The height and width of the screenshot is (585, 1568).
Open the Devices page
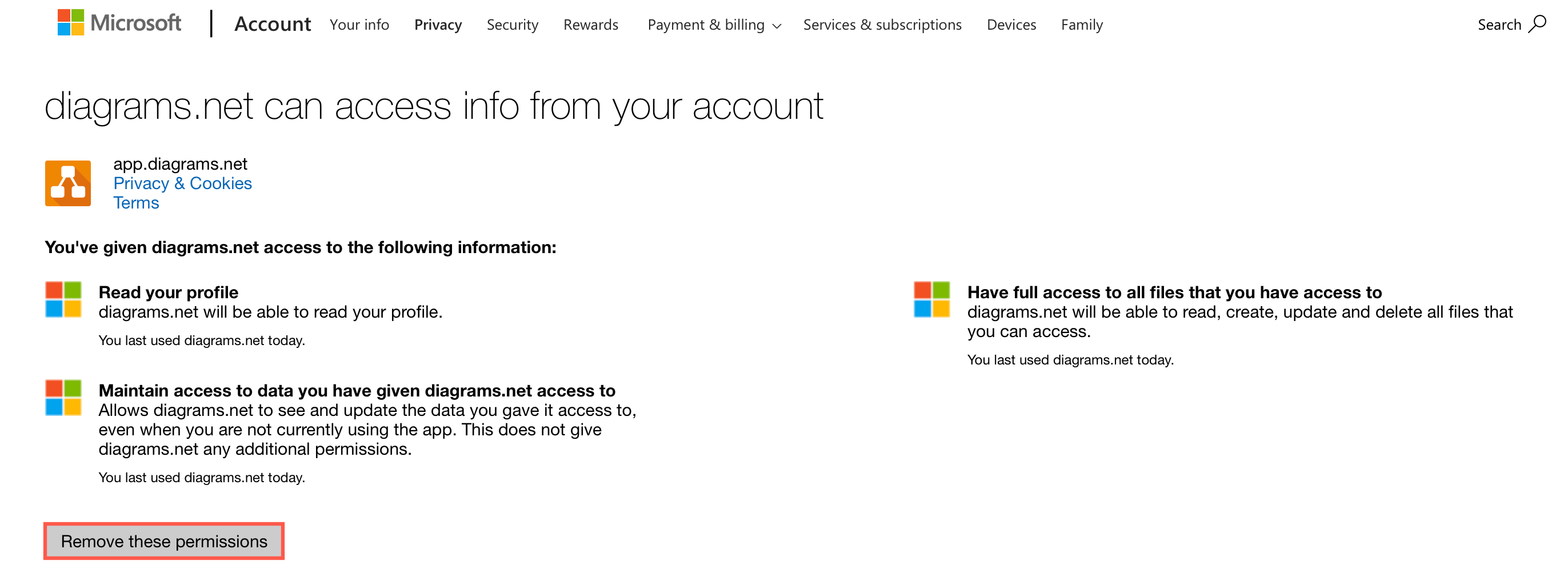[1011, 25]
